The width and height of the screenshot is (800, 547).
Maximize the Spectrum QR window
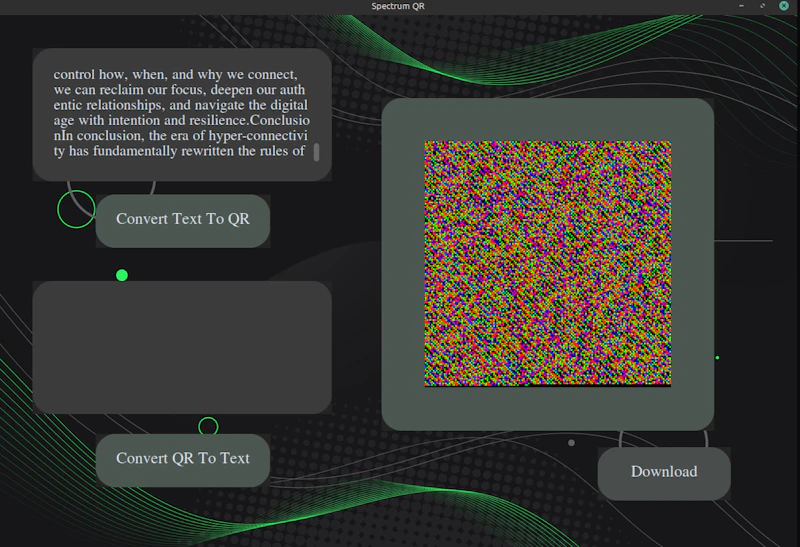click(762, 6)
